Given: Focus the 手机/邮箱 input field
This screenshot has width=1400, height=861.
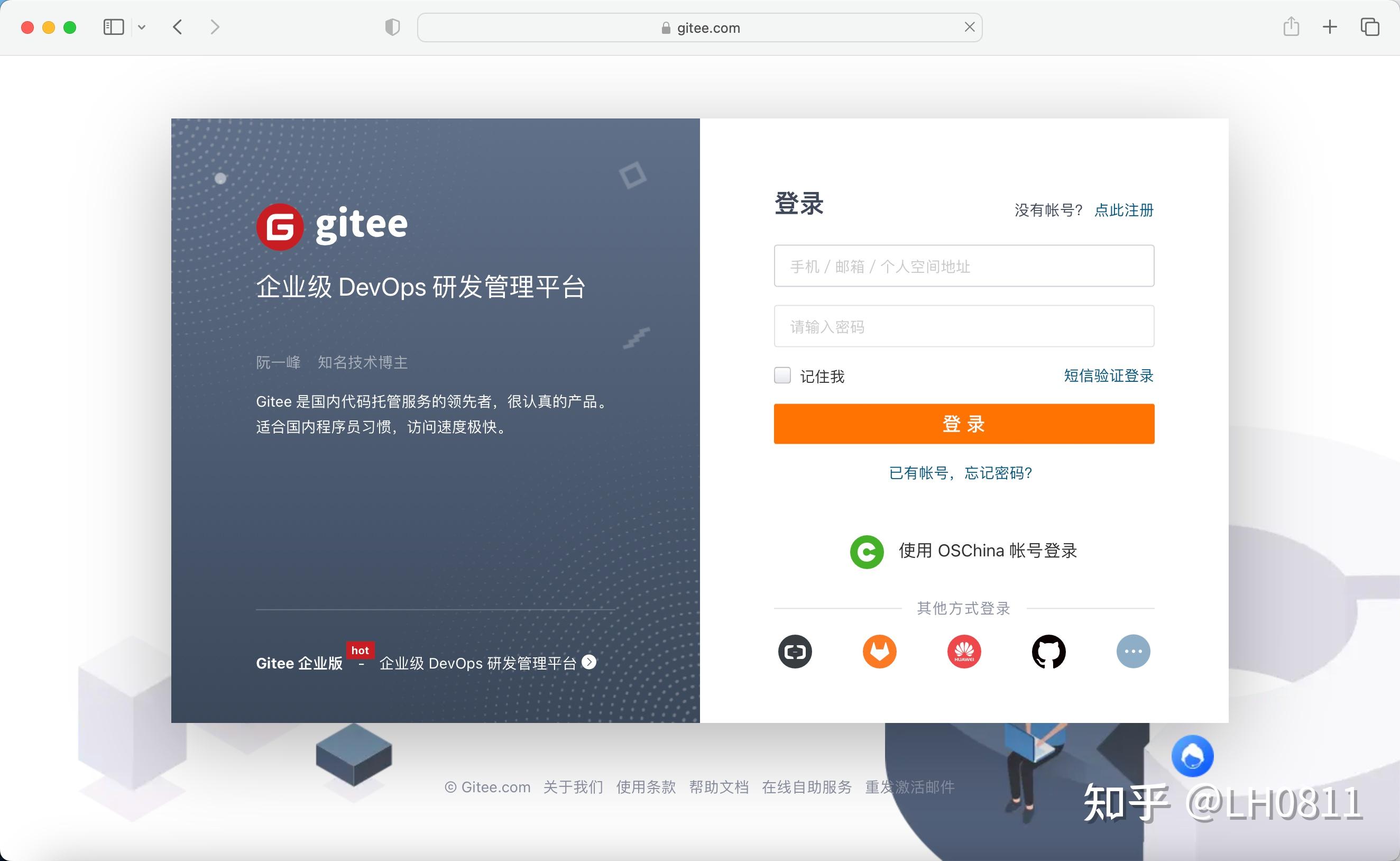Looking at the screenshot, I should pos(963,266).
